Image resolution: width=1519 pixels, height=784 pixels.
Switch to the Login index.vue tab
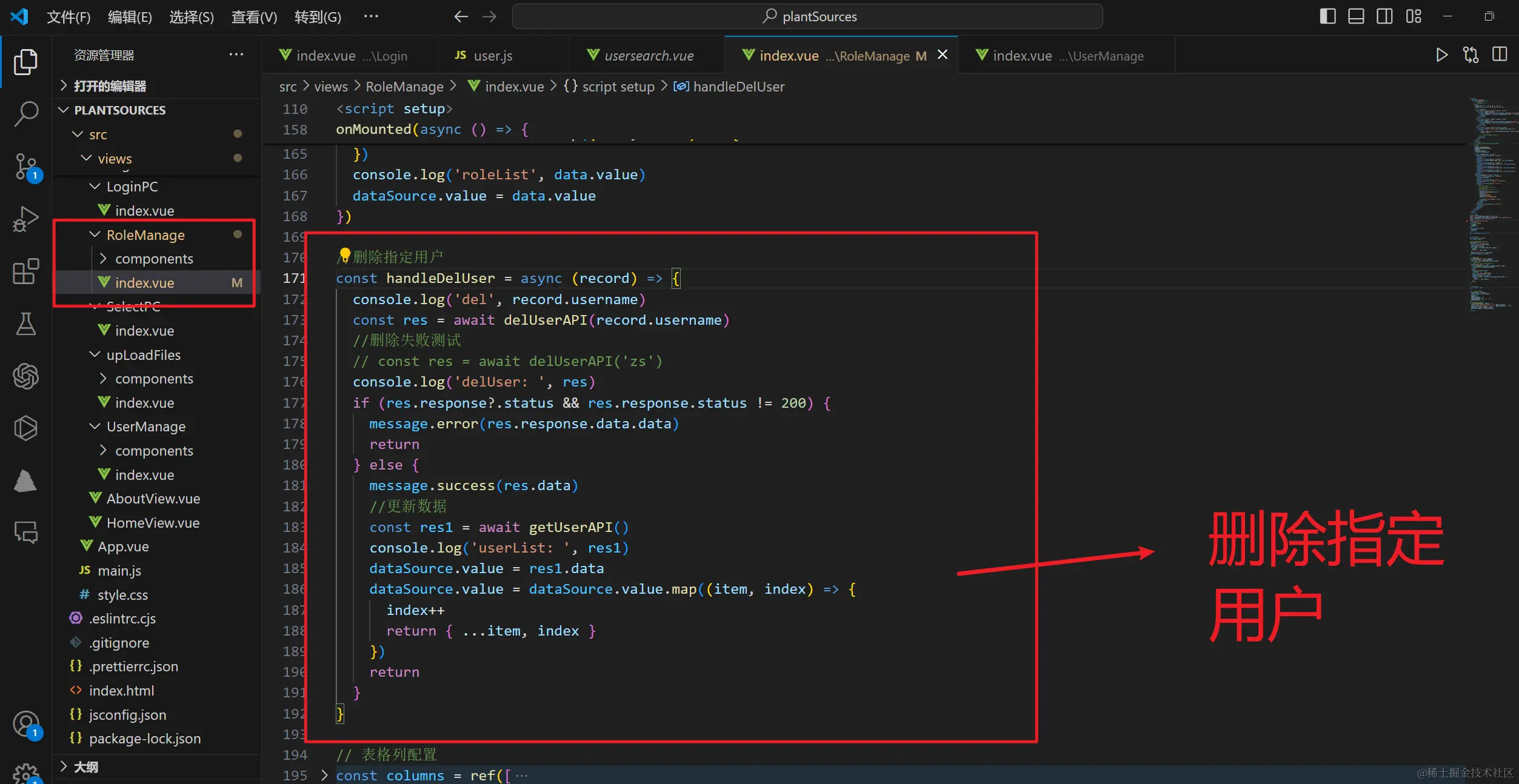[x=350, y=56]
